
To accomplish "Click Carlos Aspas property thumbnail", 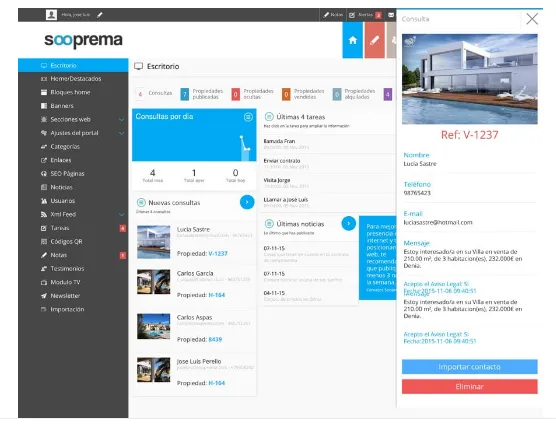I will 154,326.
